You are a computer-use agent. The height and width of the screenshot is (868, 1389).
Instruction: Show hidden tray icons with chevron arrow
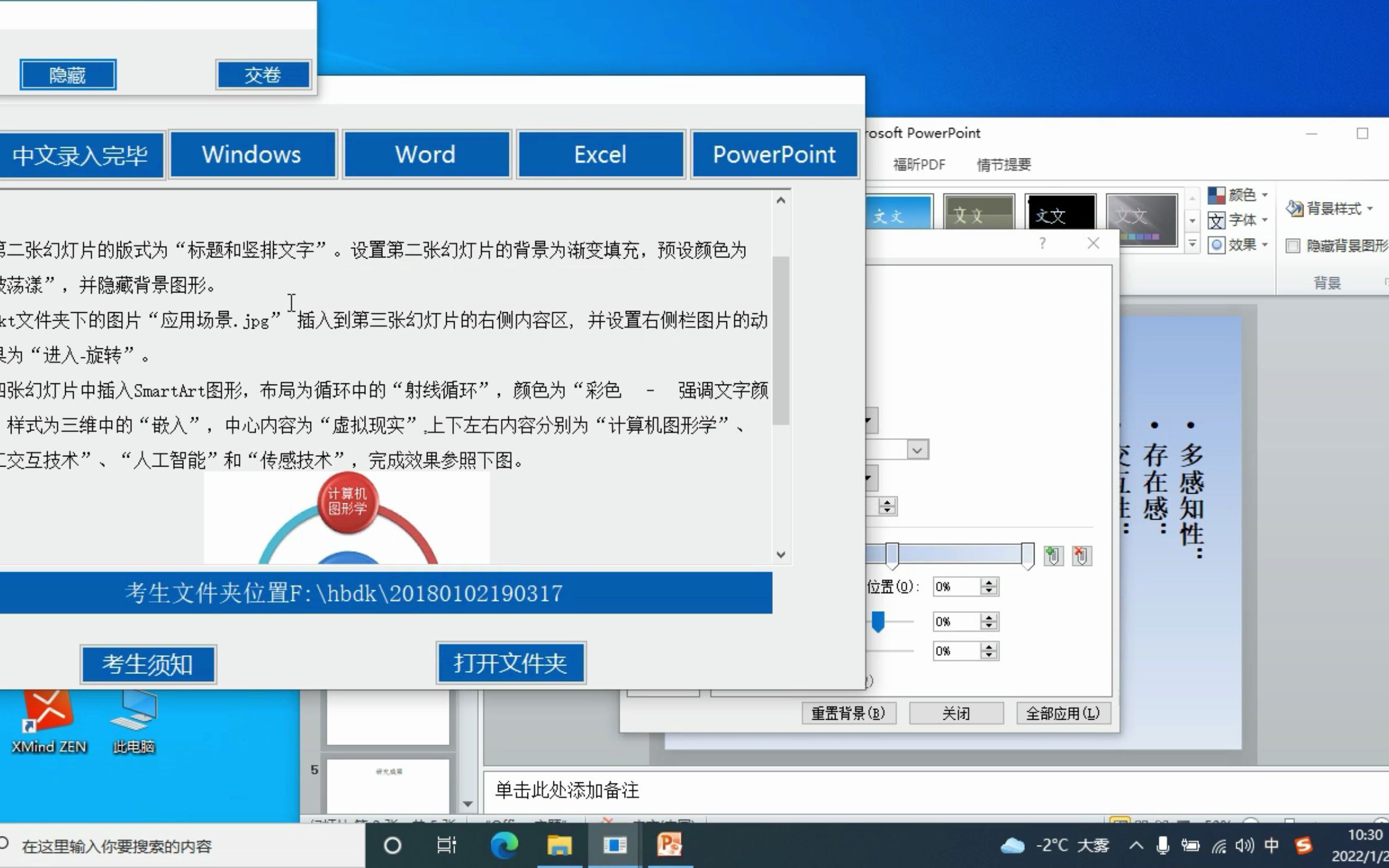click(x=1136, y=845)
